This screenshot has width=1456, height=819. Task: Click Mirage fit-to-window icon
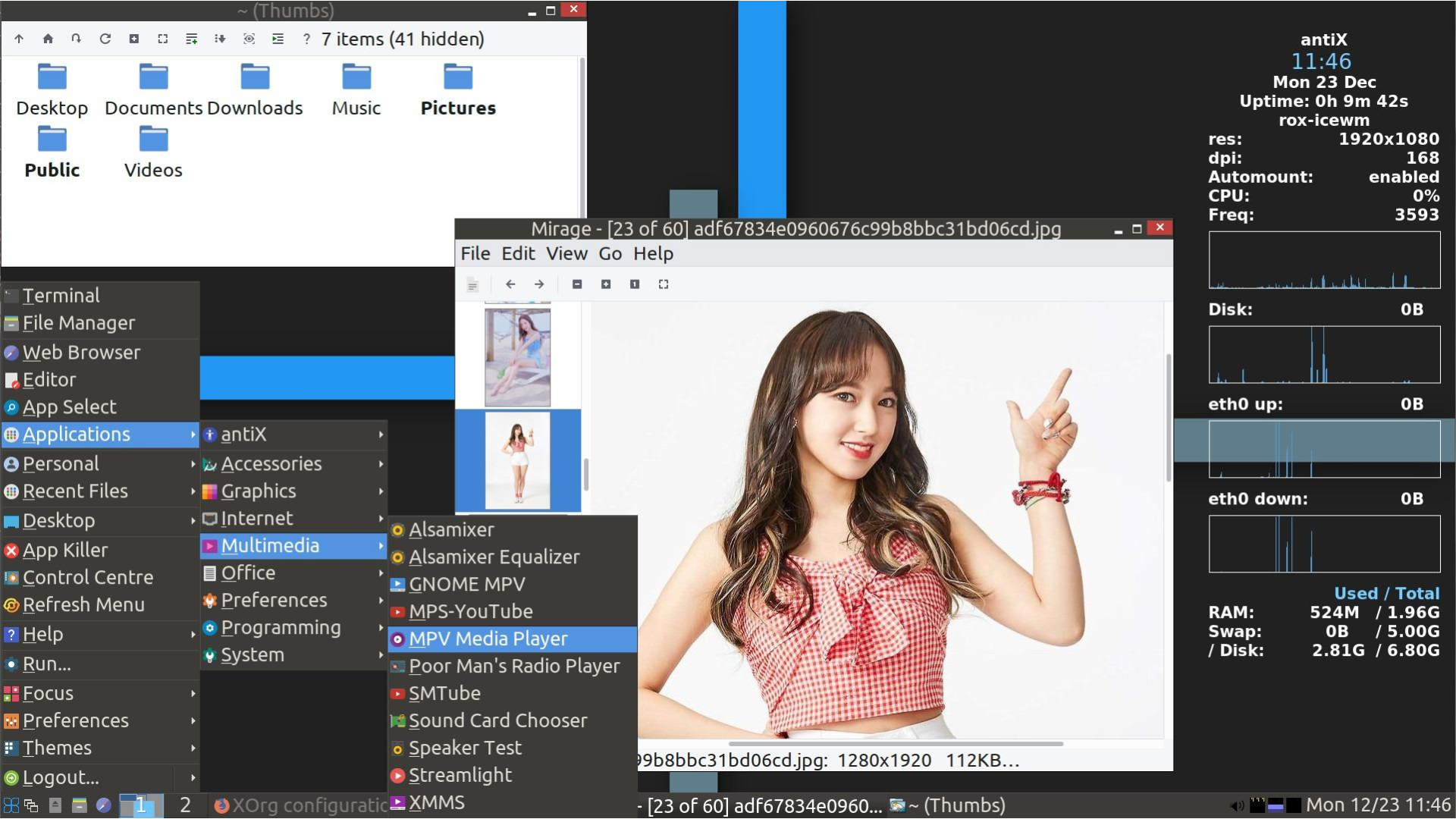click(x=664, y=284)
